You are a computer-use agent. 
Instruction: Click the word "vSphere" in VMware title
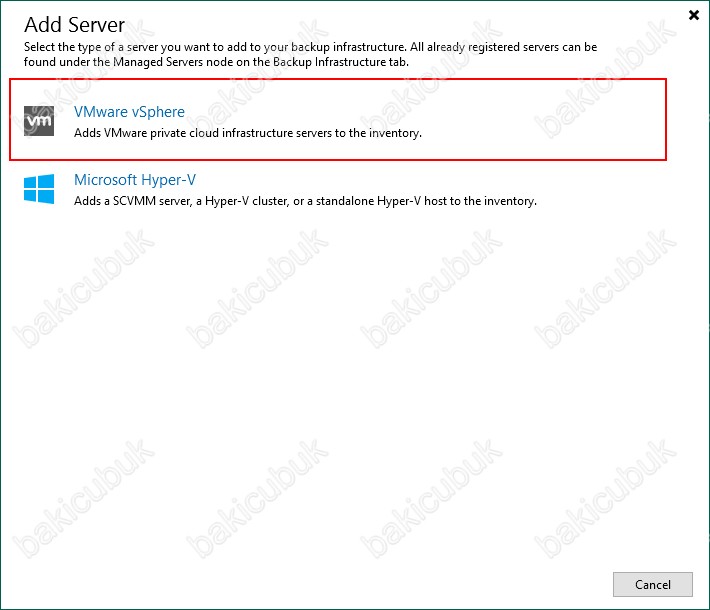coord(158,112)
